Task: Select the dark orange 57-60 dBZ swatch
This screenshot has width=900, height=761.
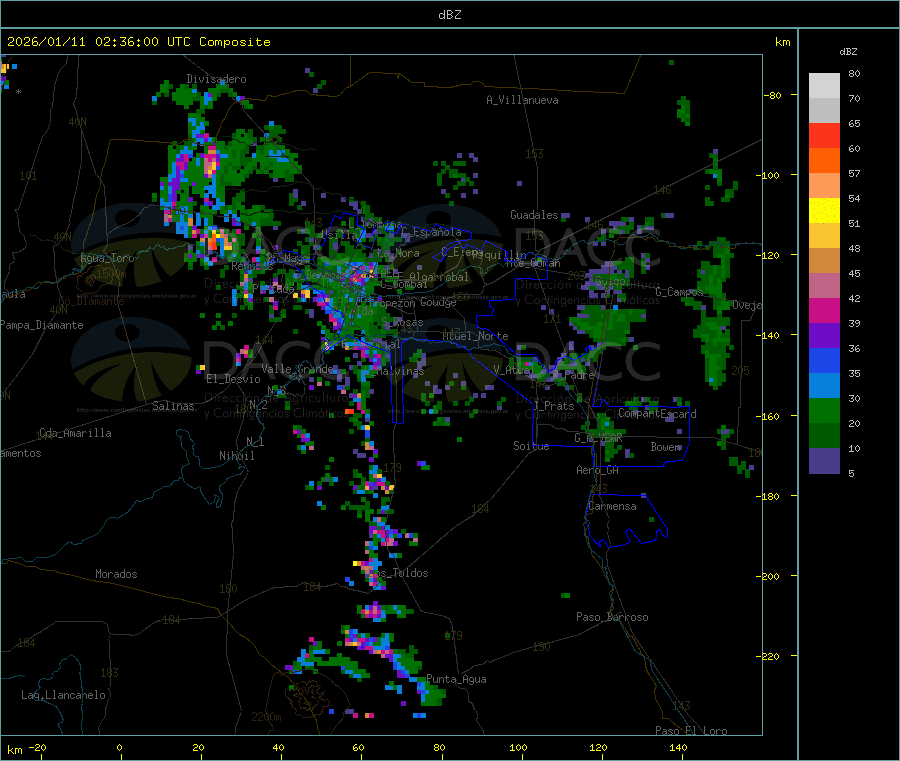Action: coord(824,161)
